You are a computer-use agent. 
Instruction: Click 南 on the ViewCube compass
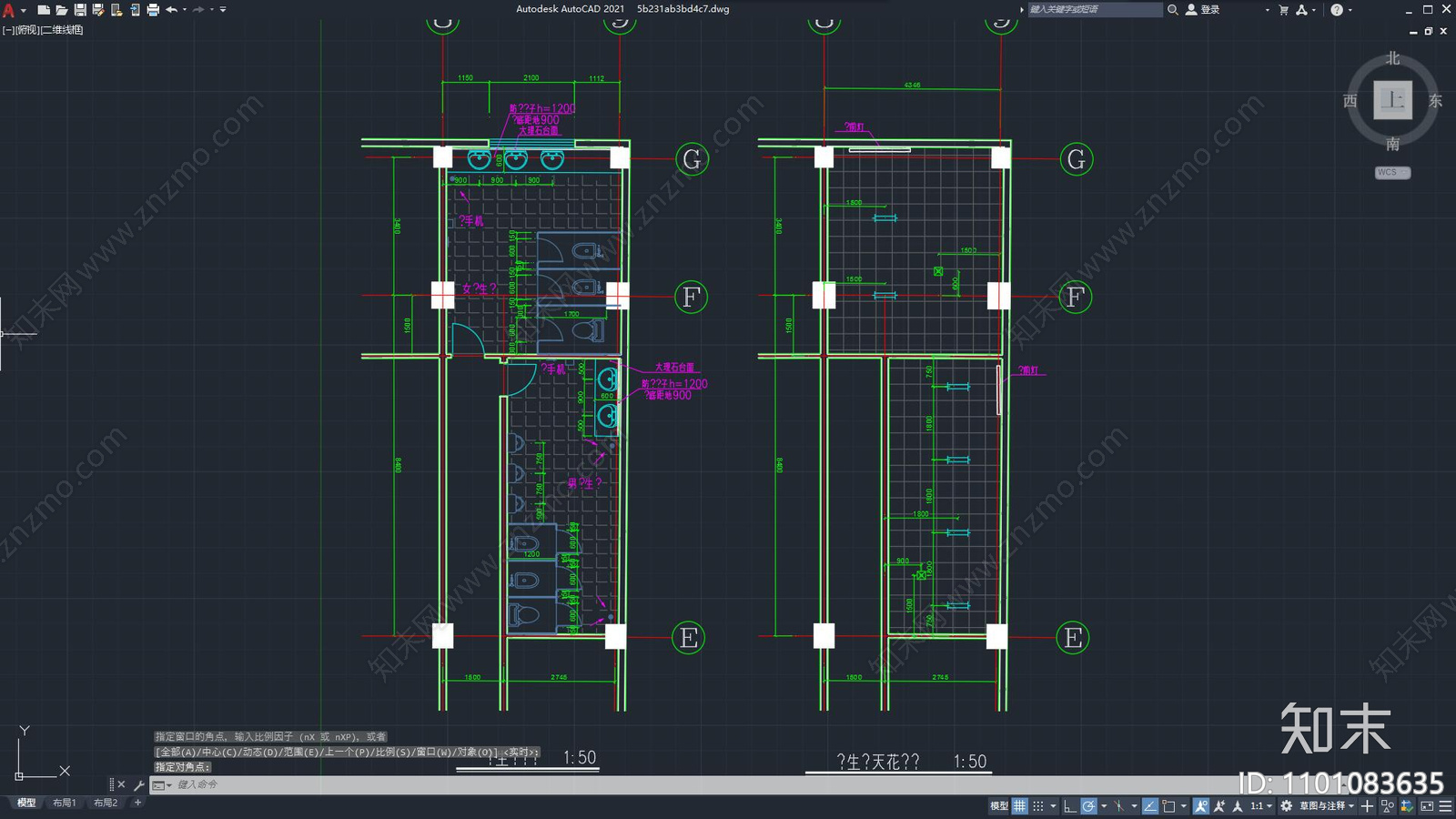click(1392, 144)
